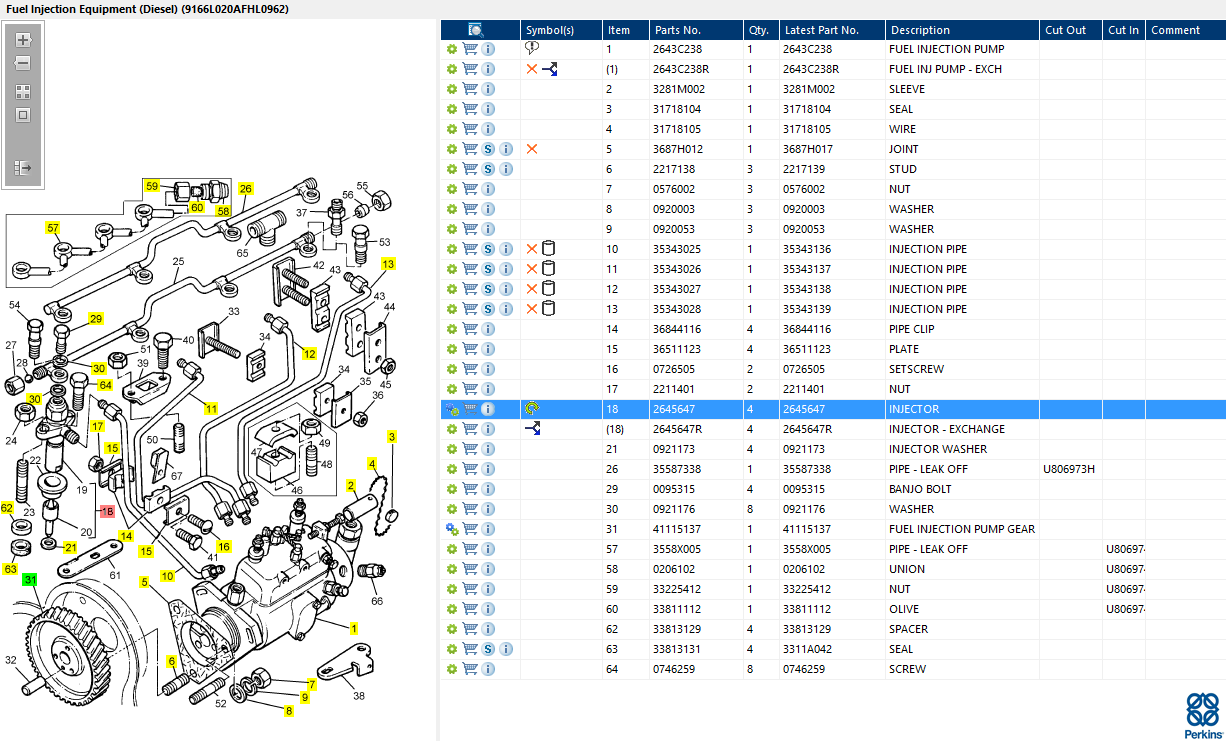Click yellow callout 26 on diagram
The width and height of the screenshot is (1226, 741).
[x=246, y=188]
